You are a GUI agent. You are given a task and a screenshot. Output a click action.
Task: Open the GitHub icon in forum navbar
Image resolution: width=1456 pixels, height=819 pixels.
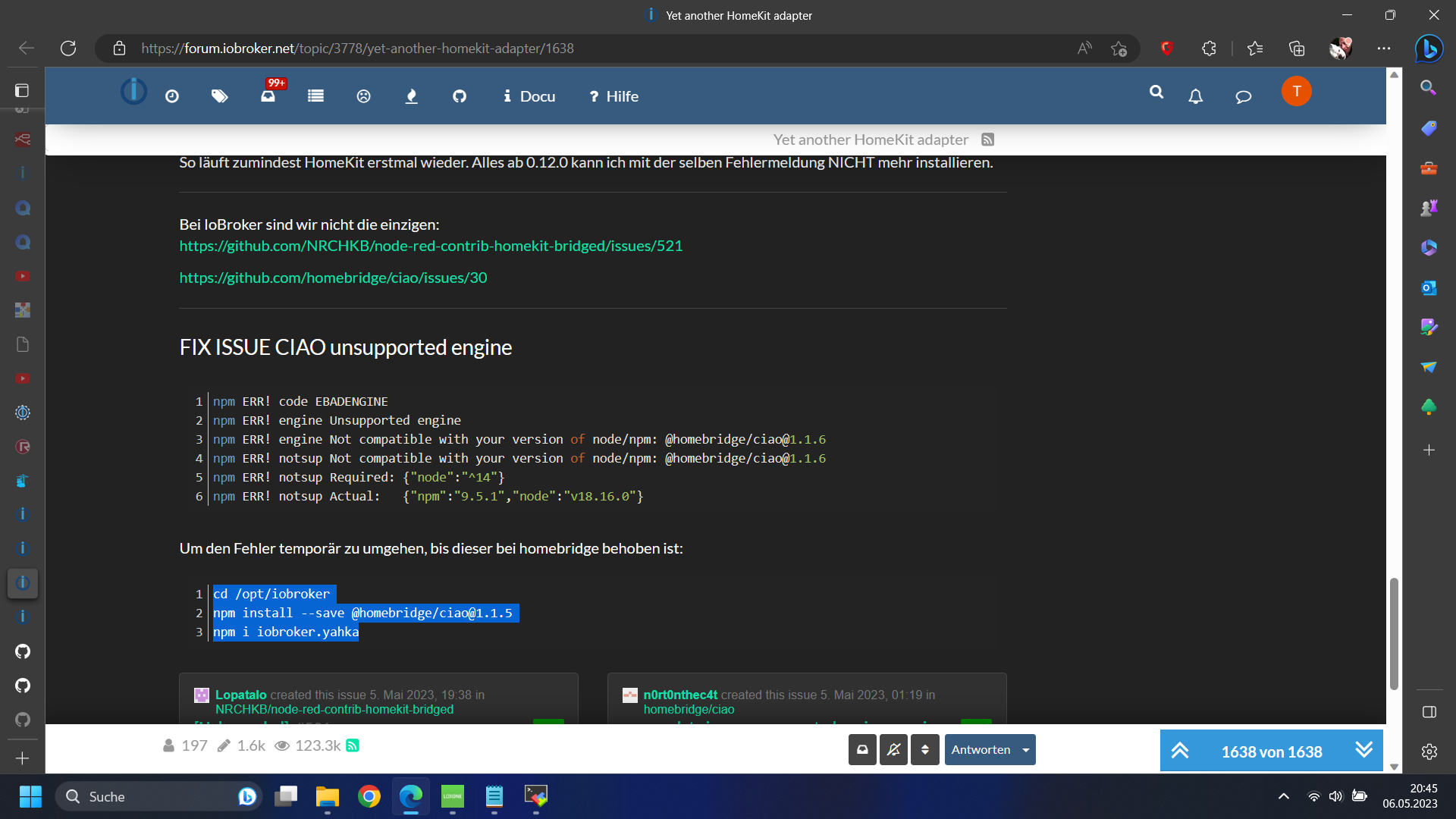pos(460,96)
